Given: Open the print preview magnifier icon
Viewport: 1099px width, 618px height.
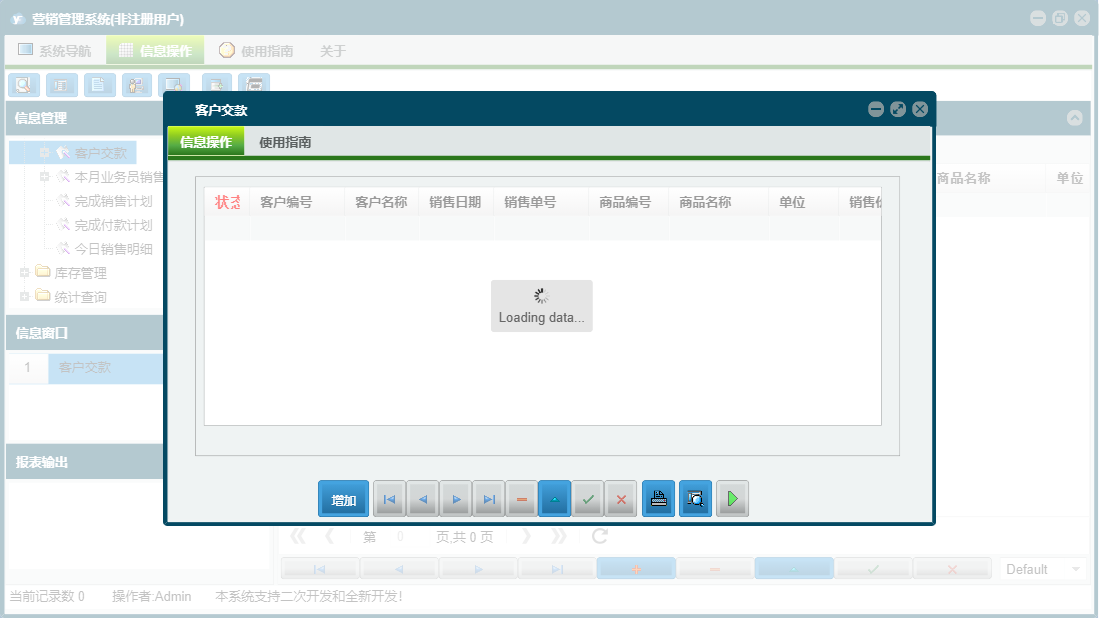Looking at the screenshot, I should pyautogui.click(x=695, y=499).
